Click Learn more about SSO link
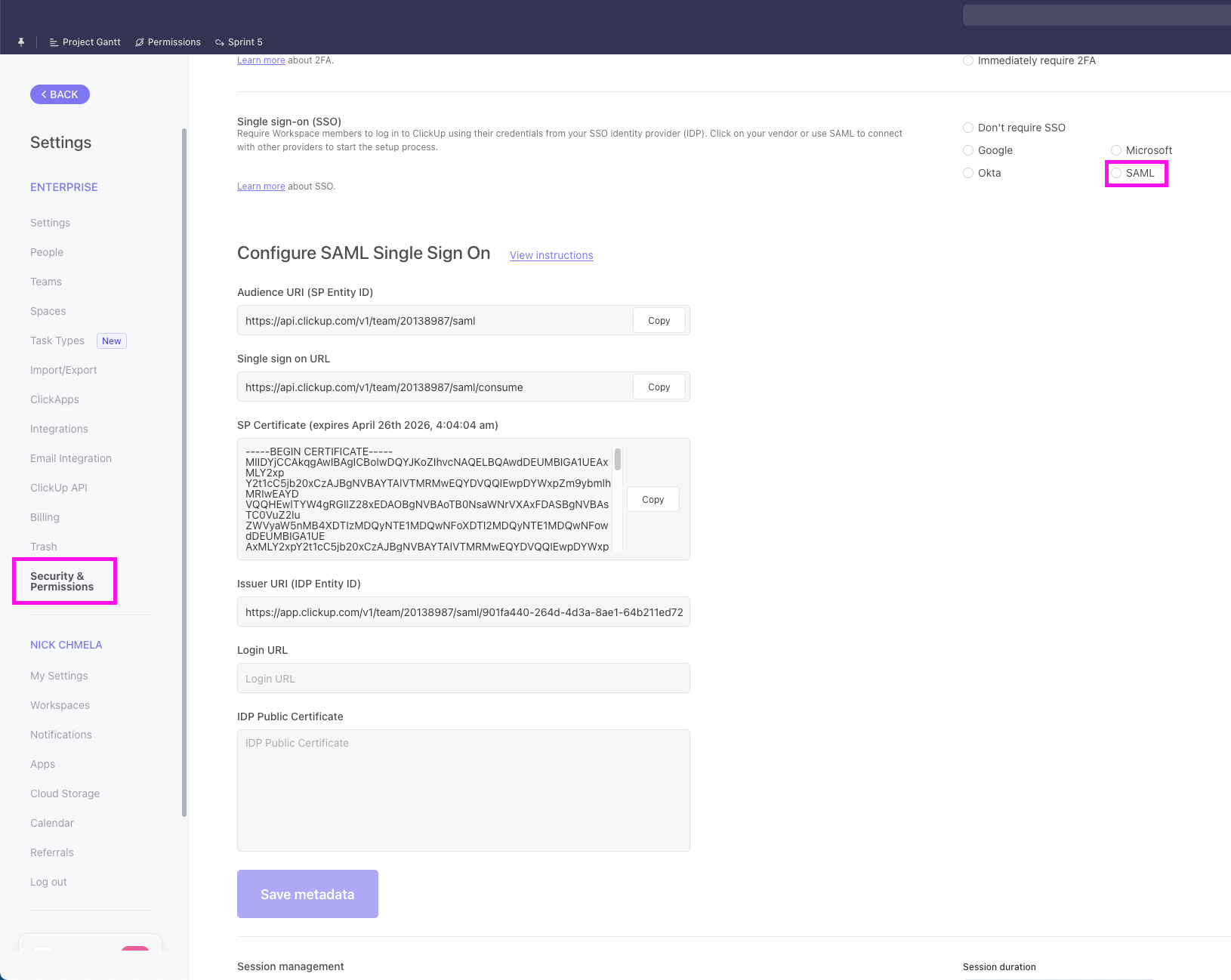Image resolution: width=1231 pixels, height=980 pixels. click(x=261, y=186)
